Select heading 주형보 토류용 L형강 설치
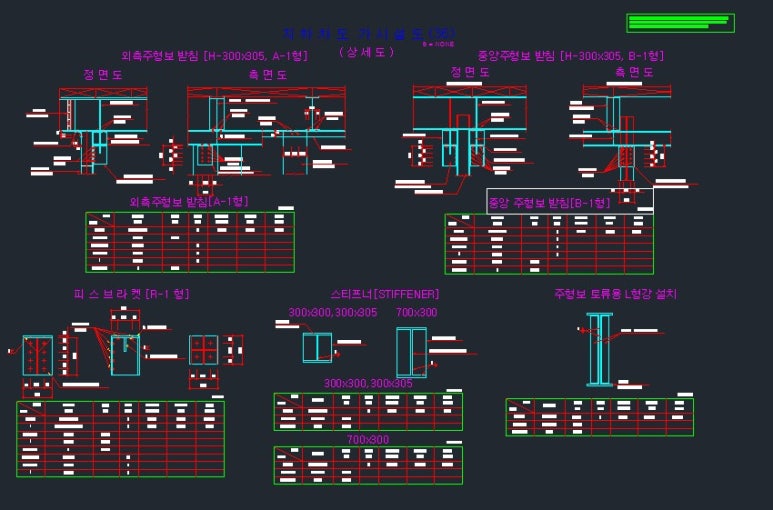 click(615, 294)
